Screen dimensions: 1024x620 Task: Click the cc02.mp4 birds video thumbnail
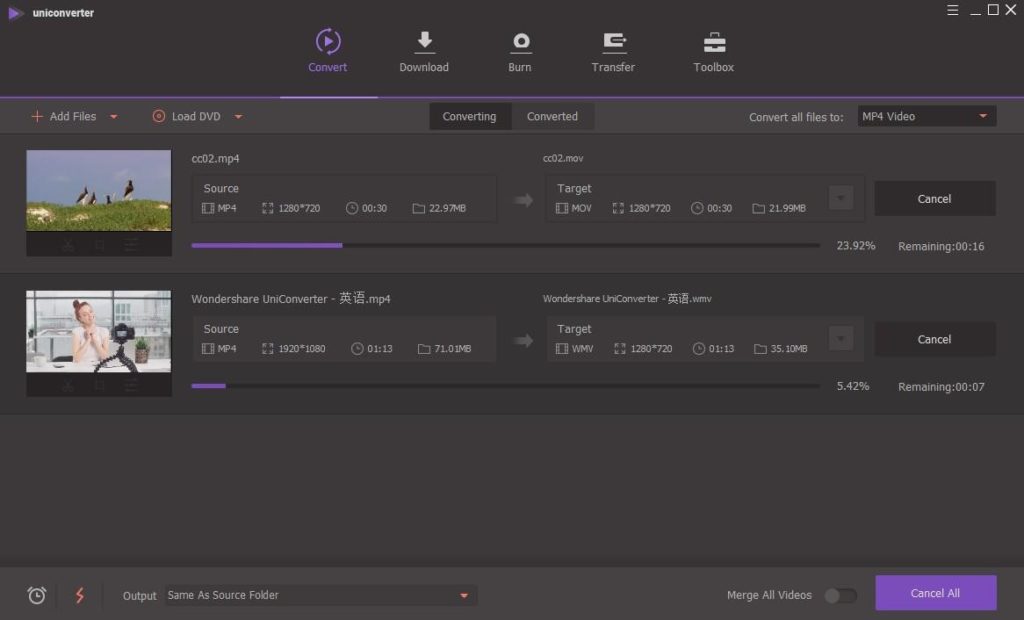point(98,190)
